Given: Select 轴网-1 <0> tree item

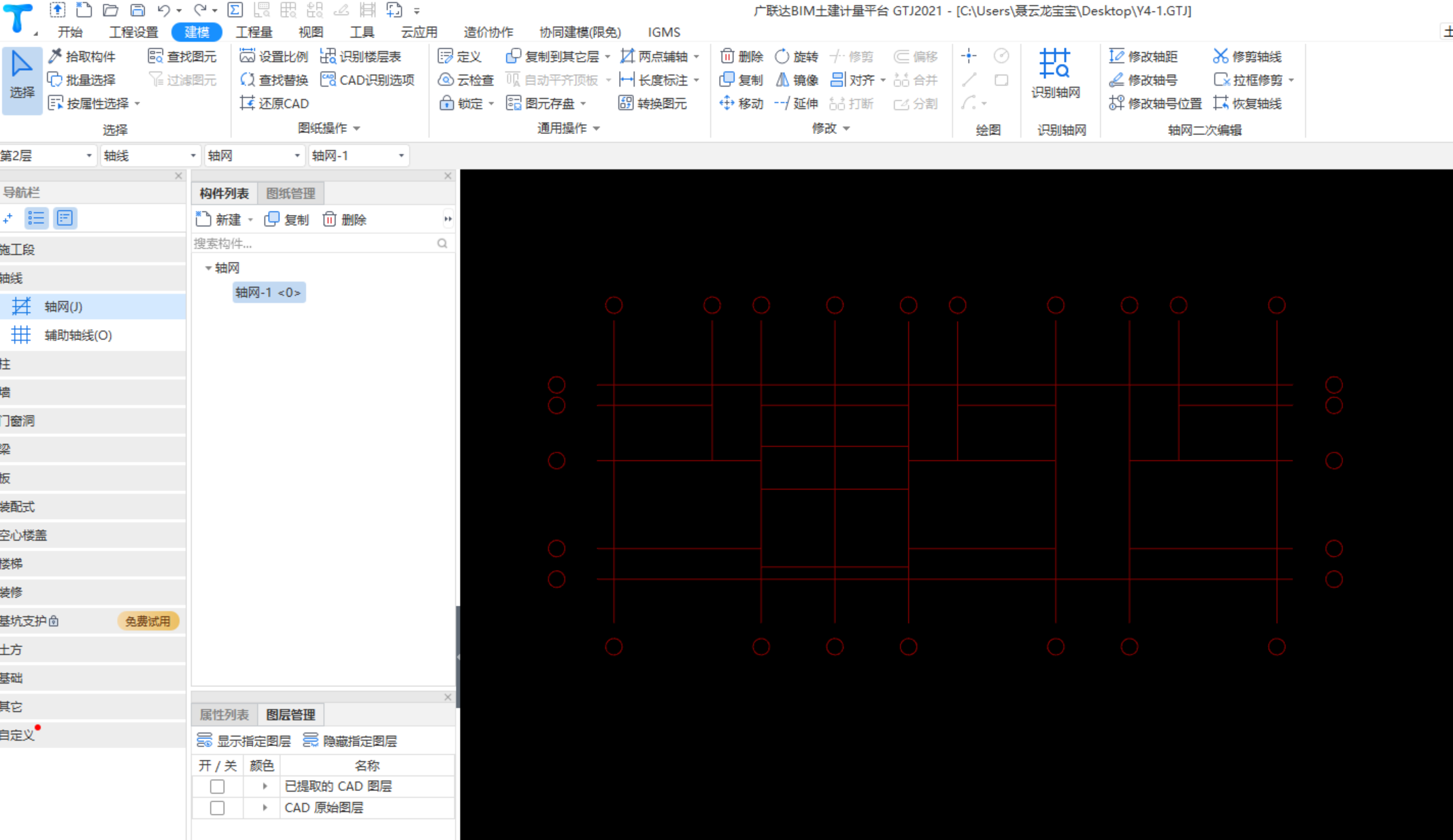Looking at the screenshot, I should [269, 292].
